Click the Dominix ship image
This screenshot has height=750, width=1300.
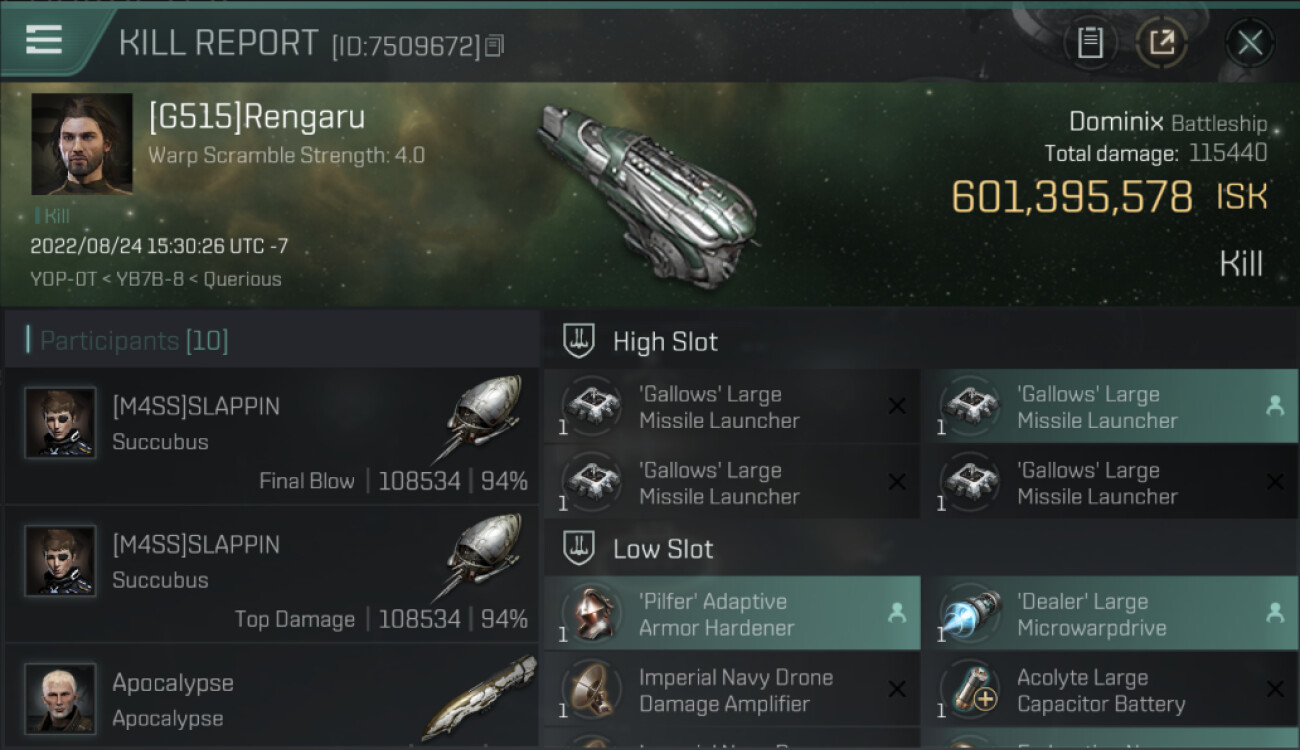(x=647, y=194)
